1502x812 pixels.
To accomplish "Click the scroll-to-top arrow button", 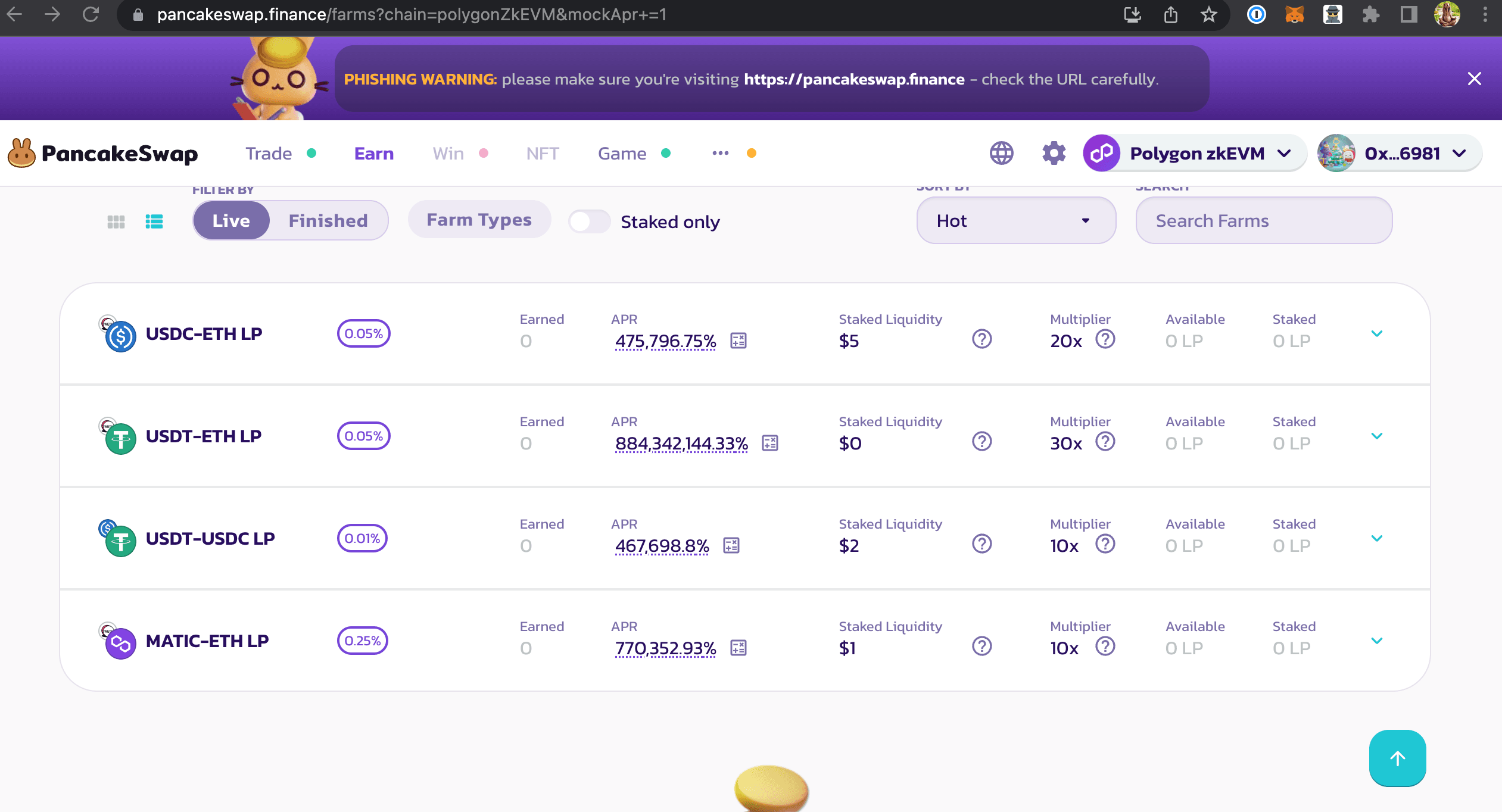I will 1397,758.
